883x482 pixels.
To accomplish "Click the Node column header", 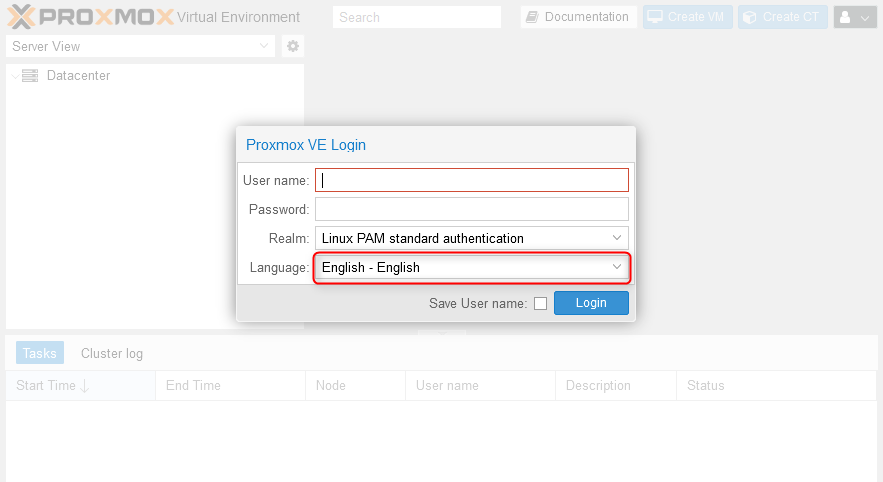I will coord(331,386).
